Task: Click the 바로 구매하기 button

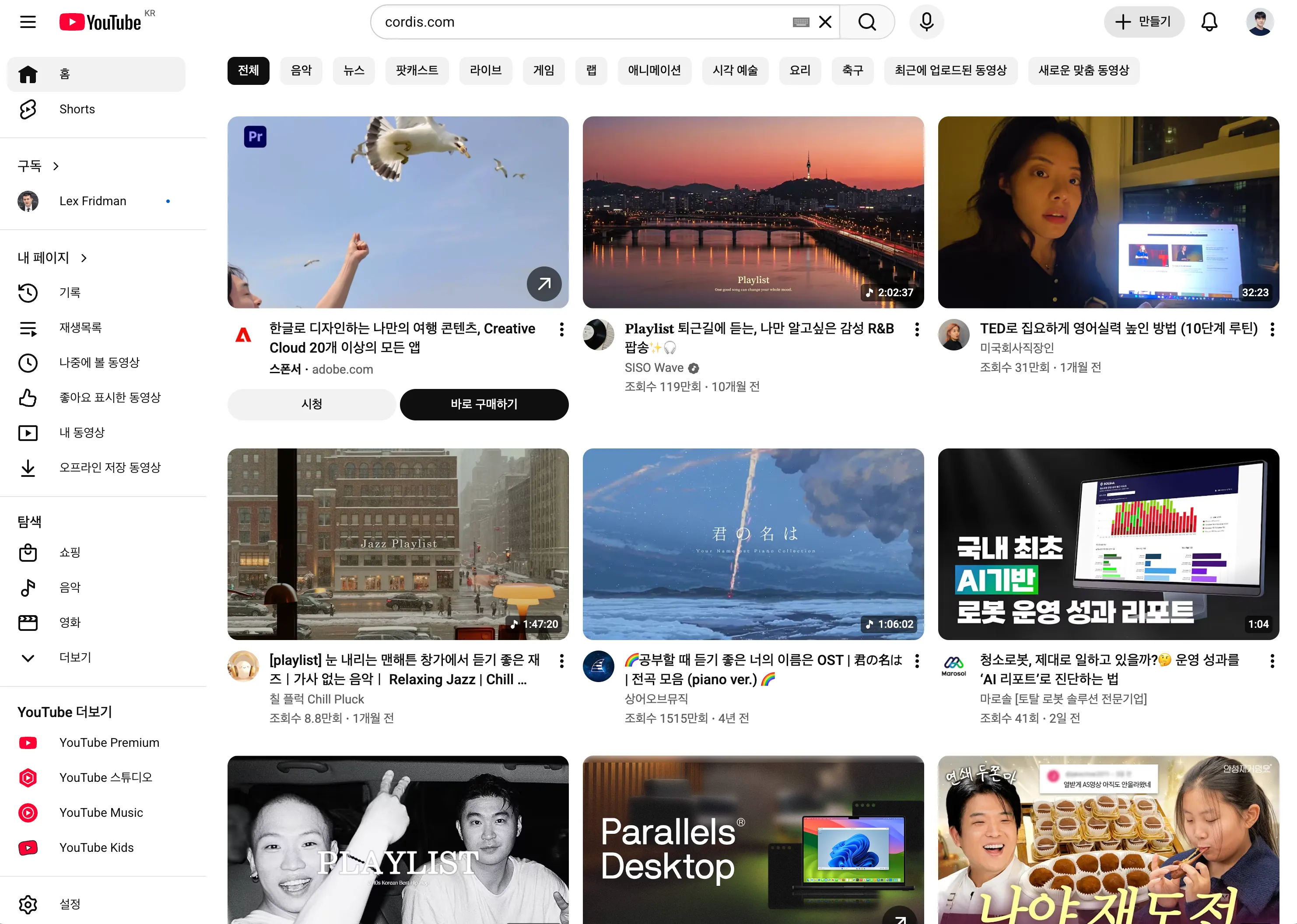Action: pos(484,405)
